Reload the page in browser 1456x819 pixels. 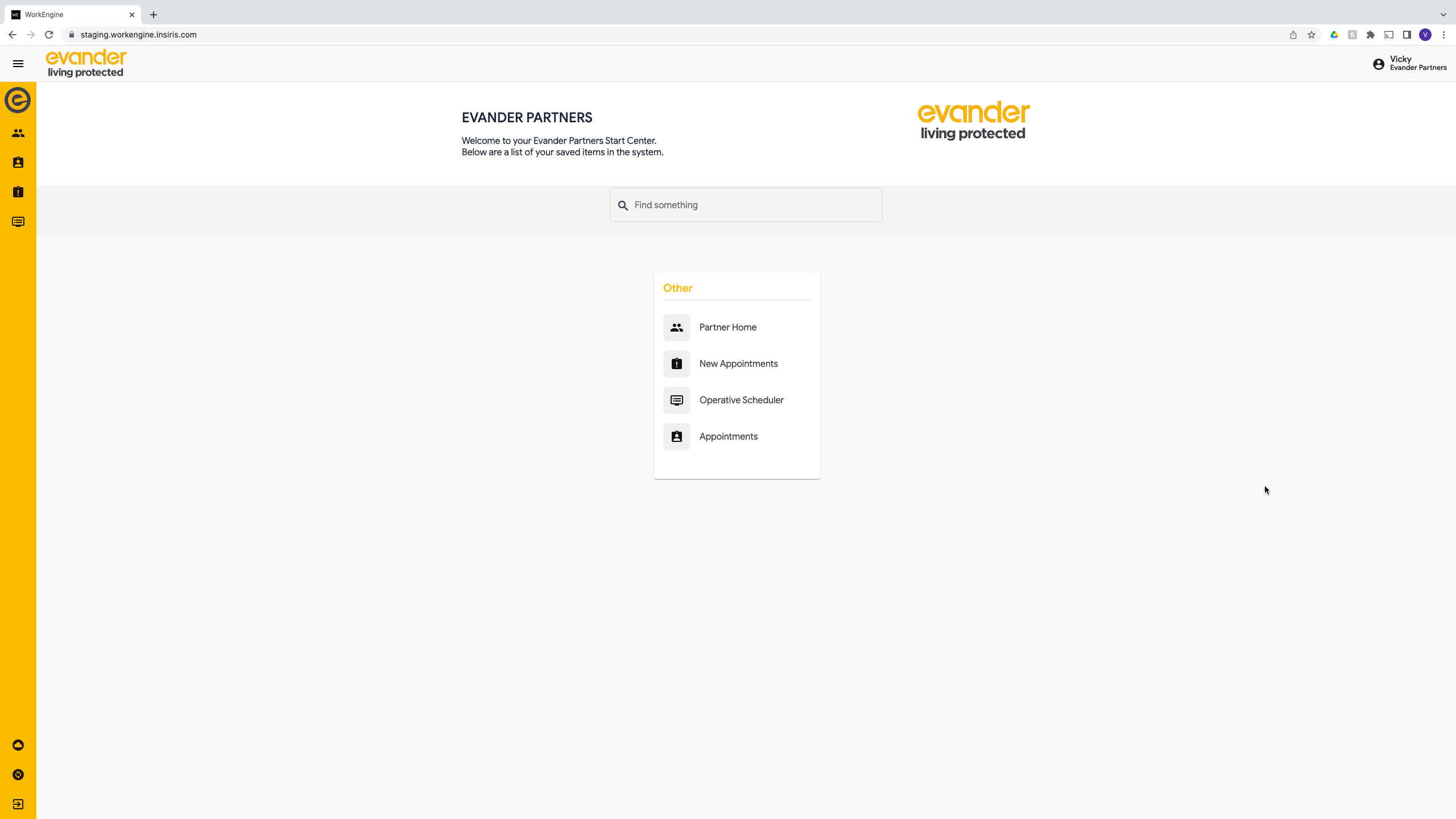[49, 35]
